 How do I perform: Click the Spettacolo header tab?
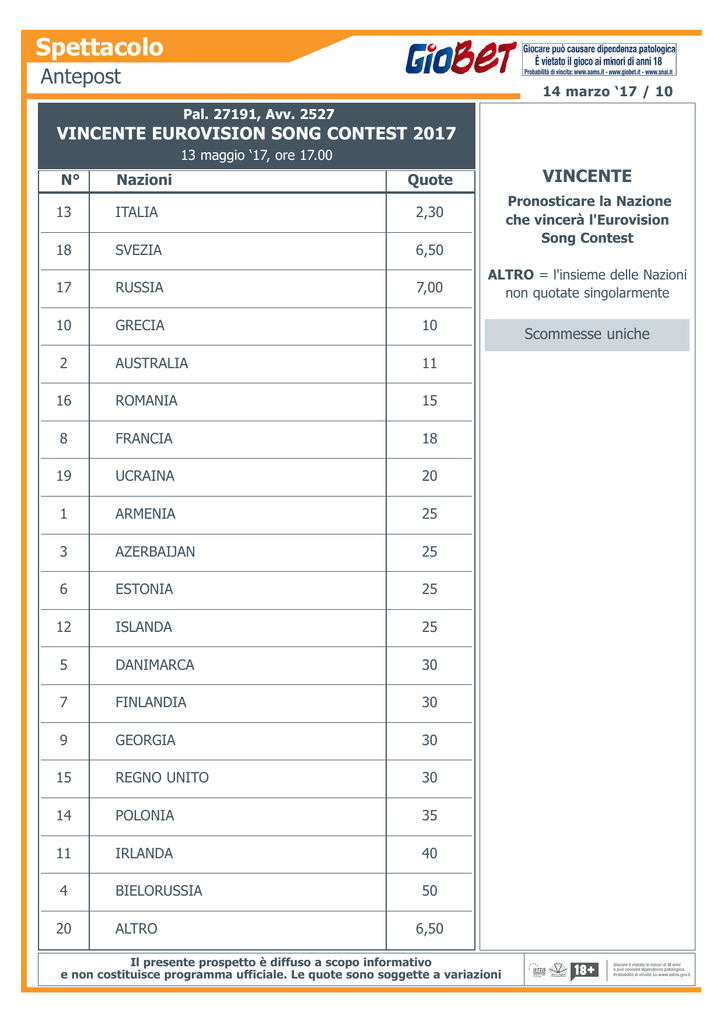point(99,47)
